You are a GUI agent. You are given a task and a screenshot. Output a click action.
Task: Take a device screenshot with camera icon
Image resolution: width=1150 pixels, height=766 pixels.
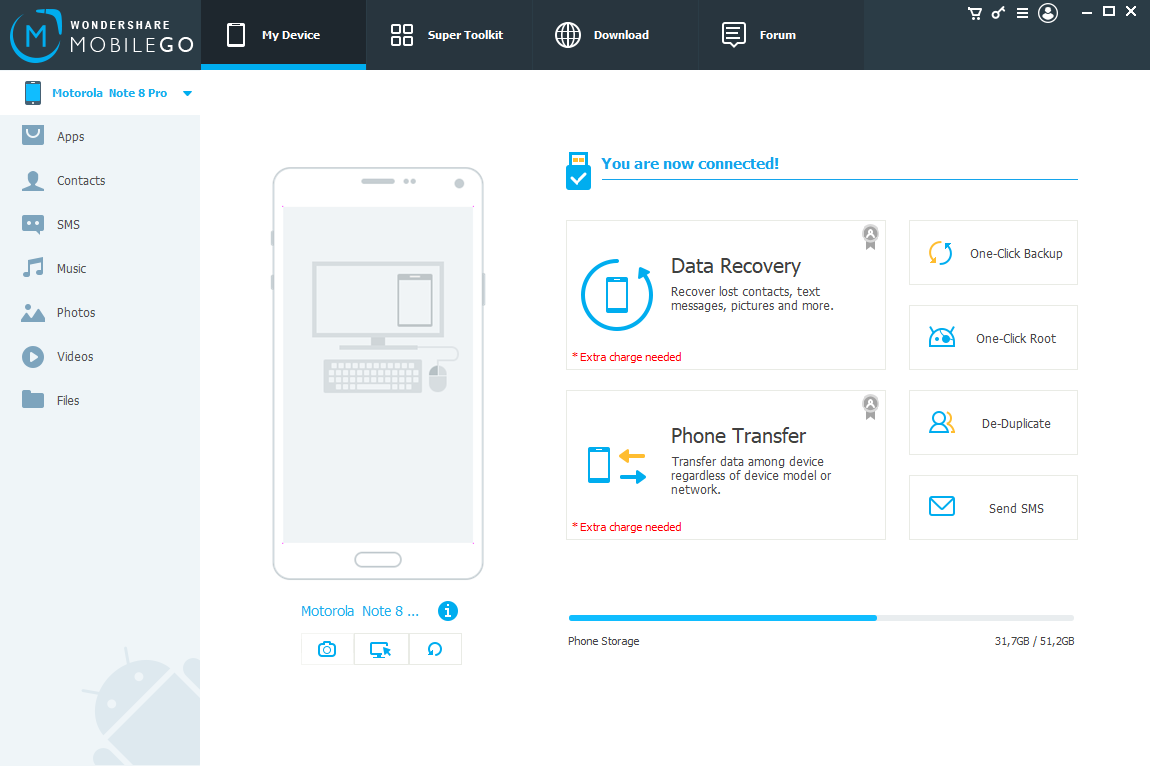[327, 649]
